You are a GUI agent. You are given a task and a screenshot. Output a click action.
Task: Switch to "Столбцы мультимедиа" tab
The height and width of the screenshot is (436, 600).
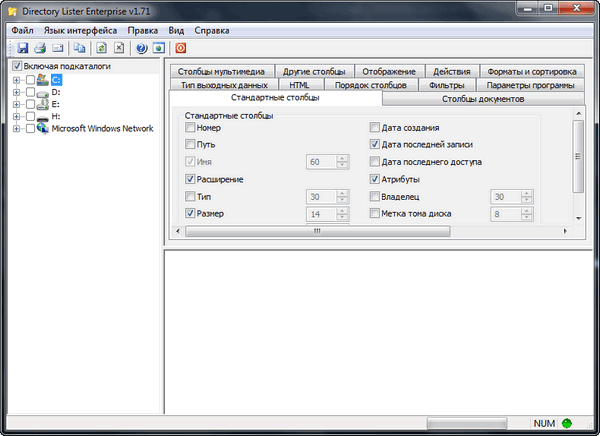click(222, 72)
